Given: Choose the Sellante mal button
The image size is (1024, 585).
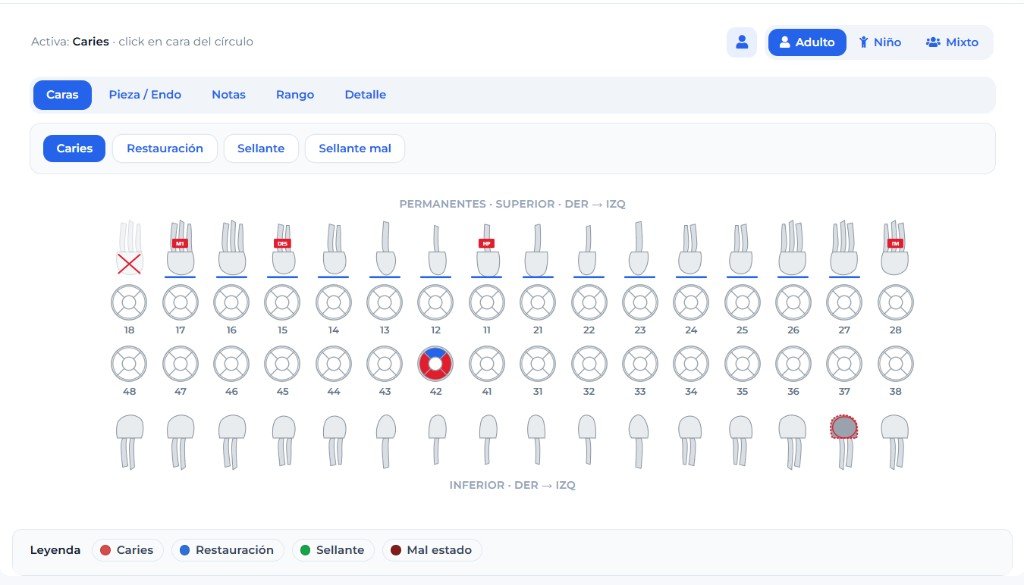Looking at the screenshot, I should tap(355, 148).
